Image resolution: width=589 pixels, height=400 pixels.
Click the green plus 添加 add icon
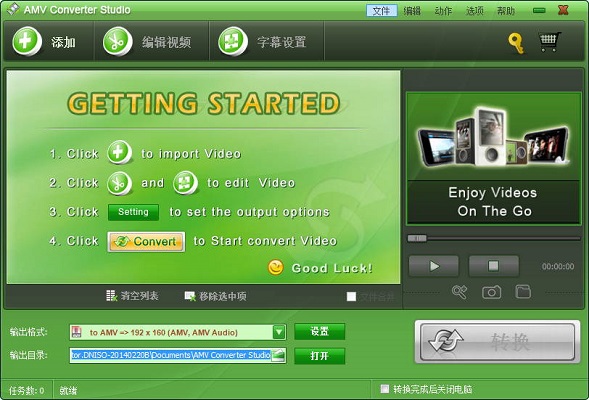click(27, 41)
